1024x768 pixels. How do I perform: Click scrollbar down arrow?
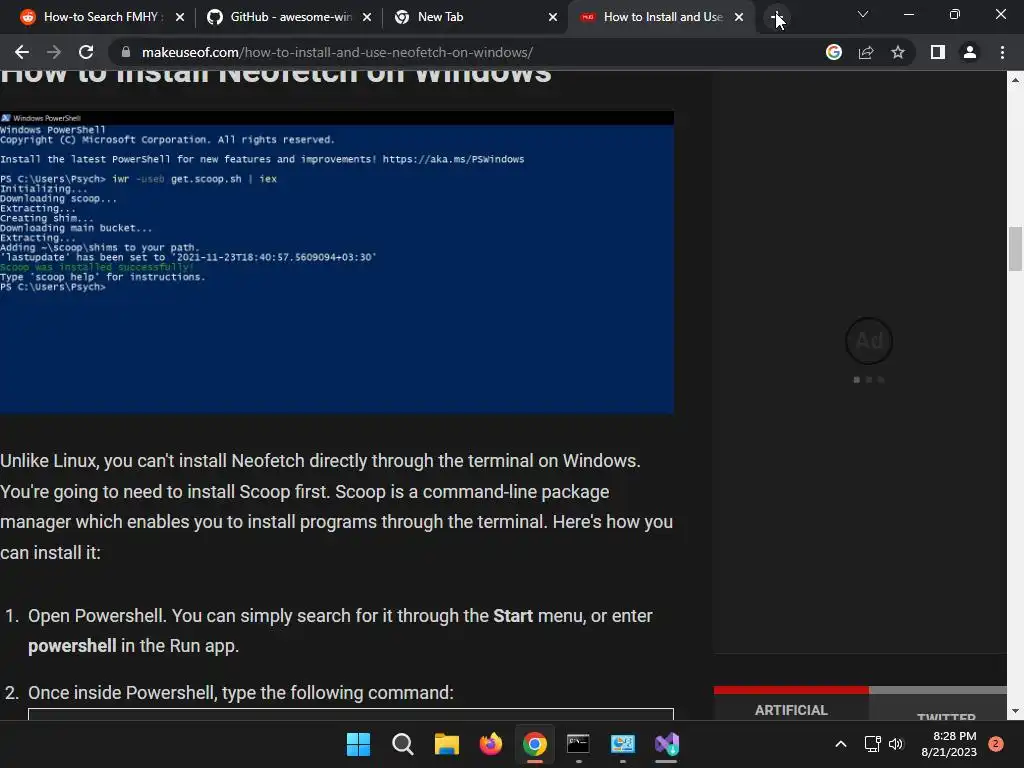[x=1015, y=711]
